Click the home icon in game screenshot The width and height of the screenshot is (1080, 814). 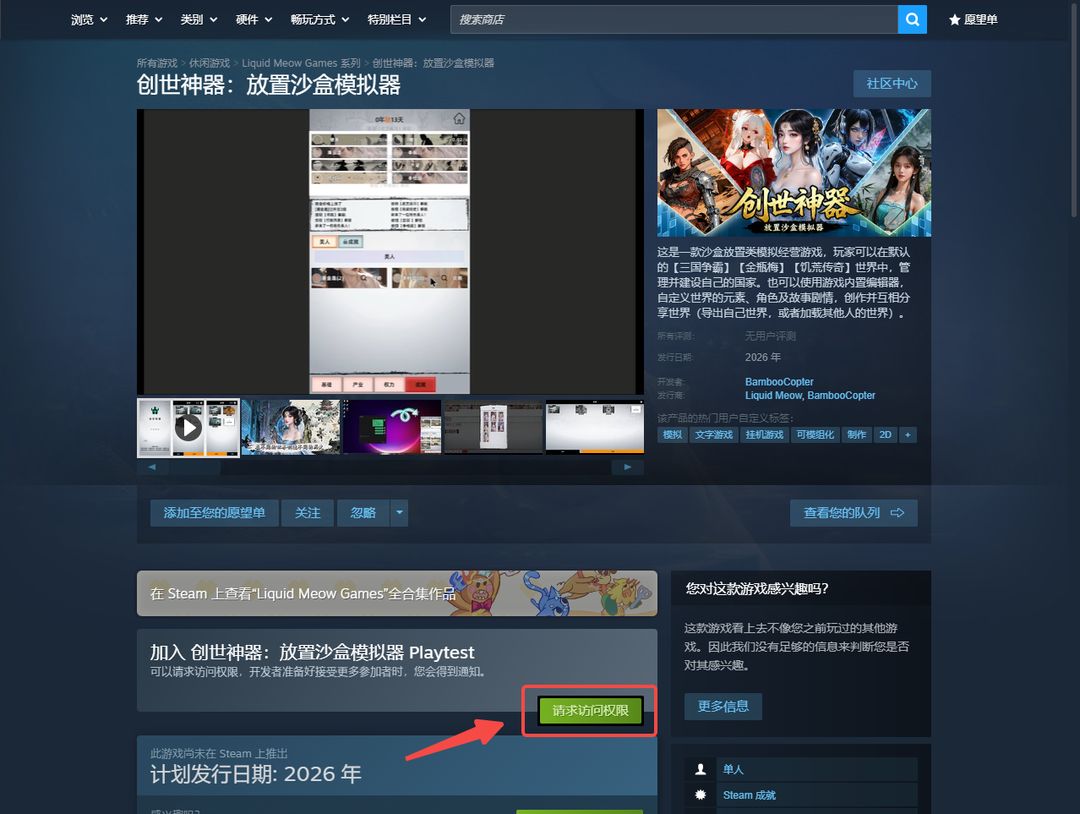tap(459, 119)
